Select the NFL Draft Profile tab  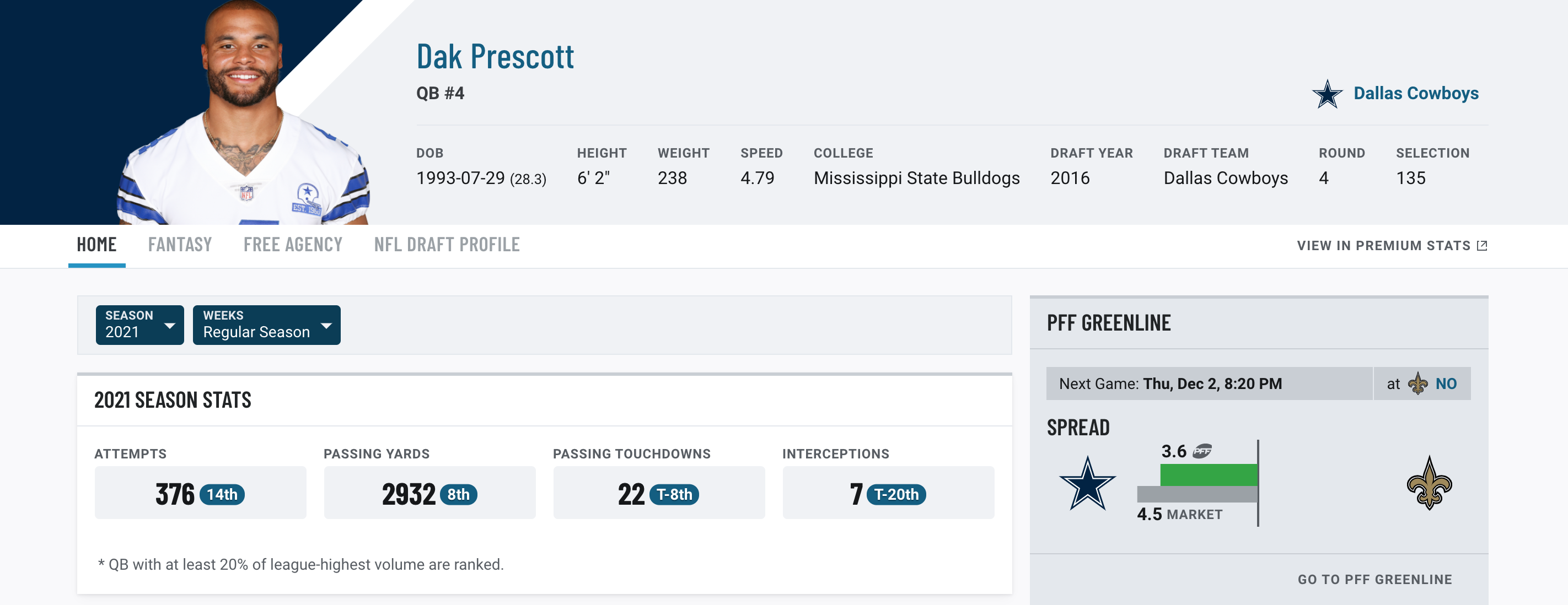coord(447,245)
